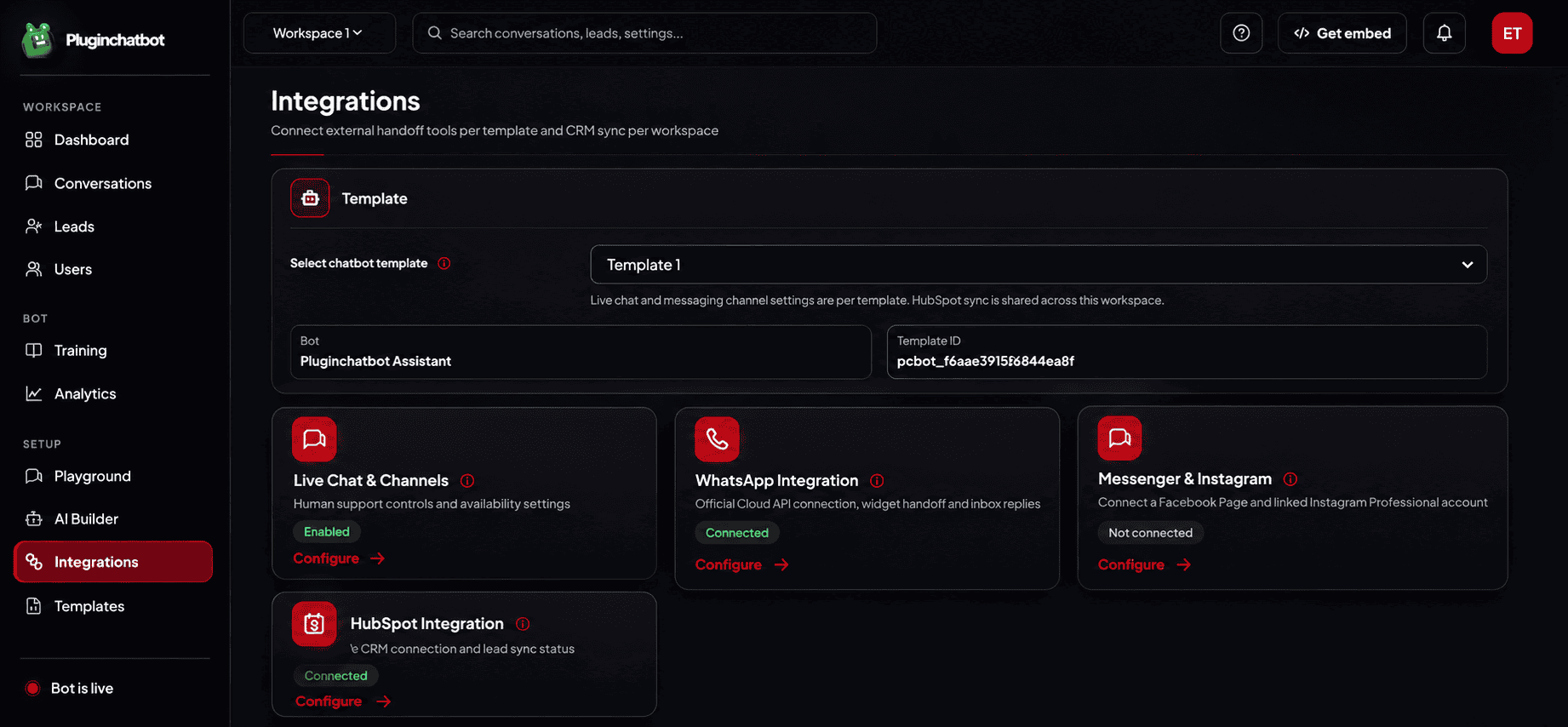Click the Analytics chart icon

point(34,393)
